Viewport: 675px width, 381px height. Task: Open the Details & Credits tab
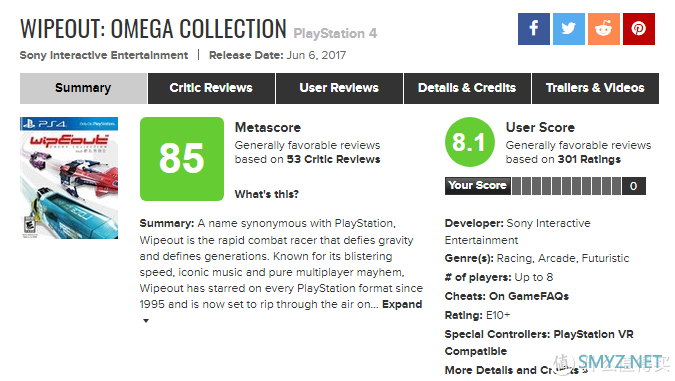click(x=467, y=88)
